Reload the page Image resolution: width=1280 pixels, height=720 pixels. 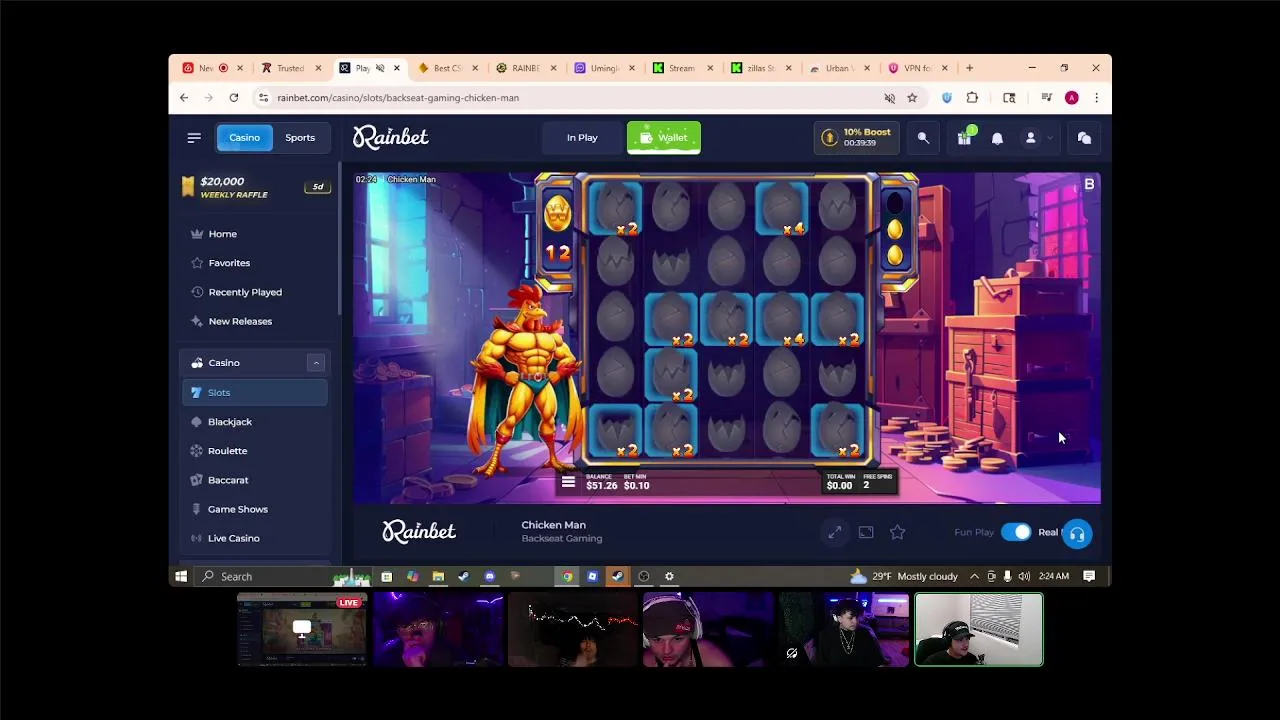(x=233, y=98)
